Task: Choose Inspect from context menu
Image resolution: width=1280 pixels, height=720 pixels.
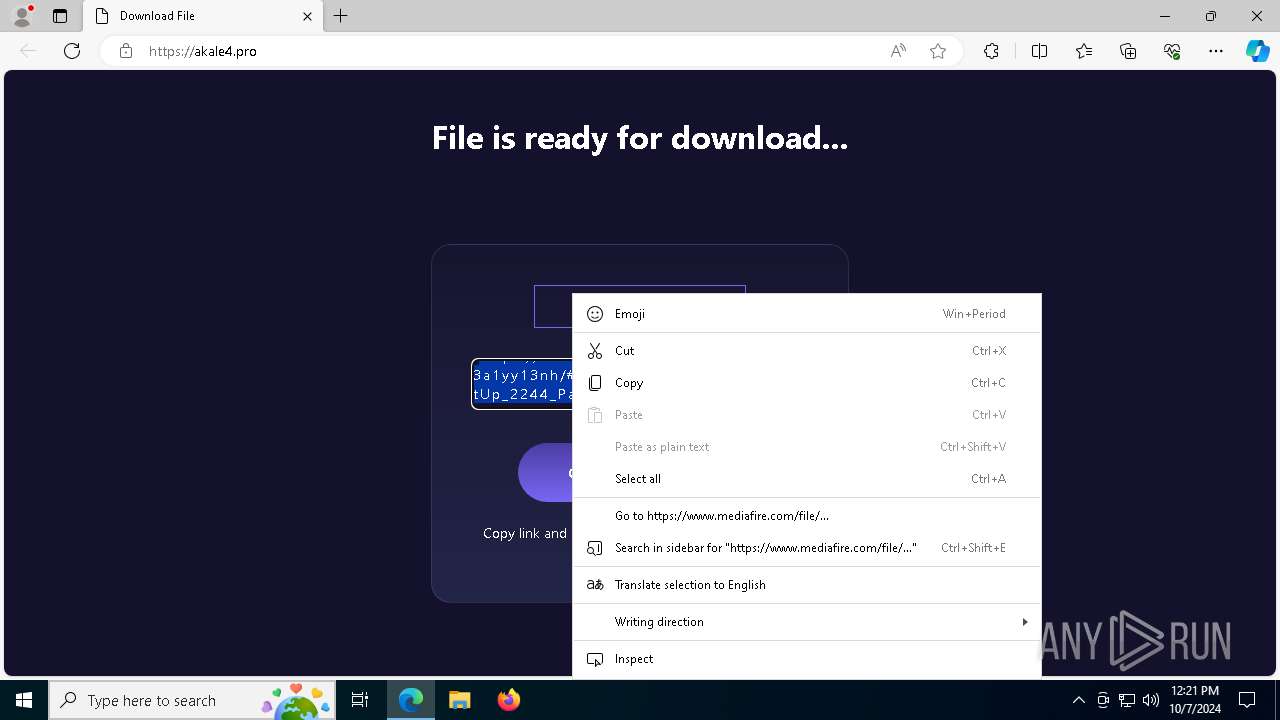Action: 806,659
